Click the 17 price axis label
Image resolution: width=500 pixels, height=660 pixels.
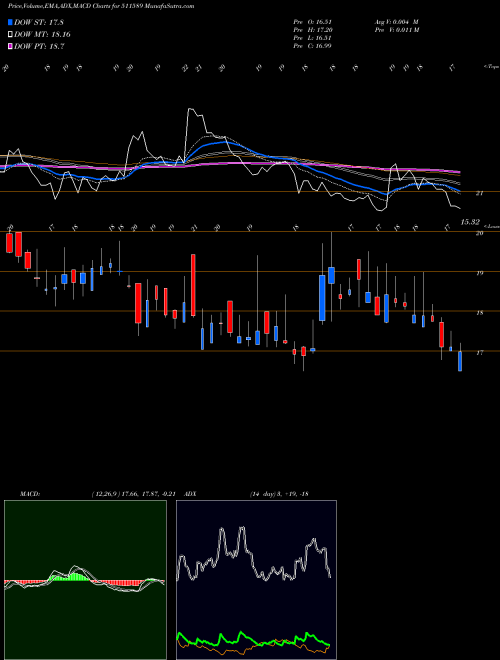point(479,353)
